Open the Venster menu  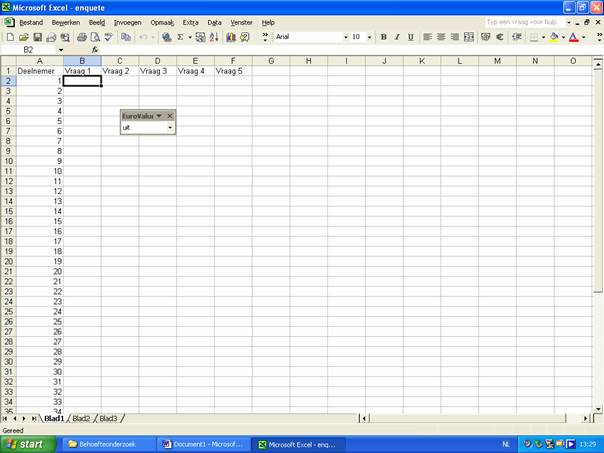pyautogui.click(x=241, y=23)
